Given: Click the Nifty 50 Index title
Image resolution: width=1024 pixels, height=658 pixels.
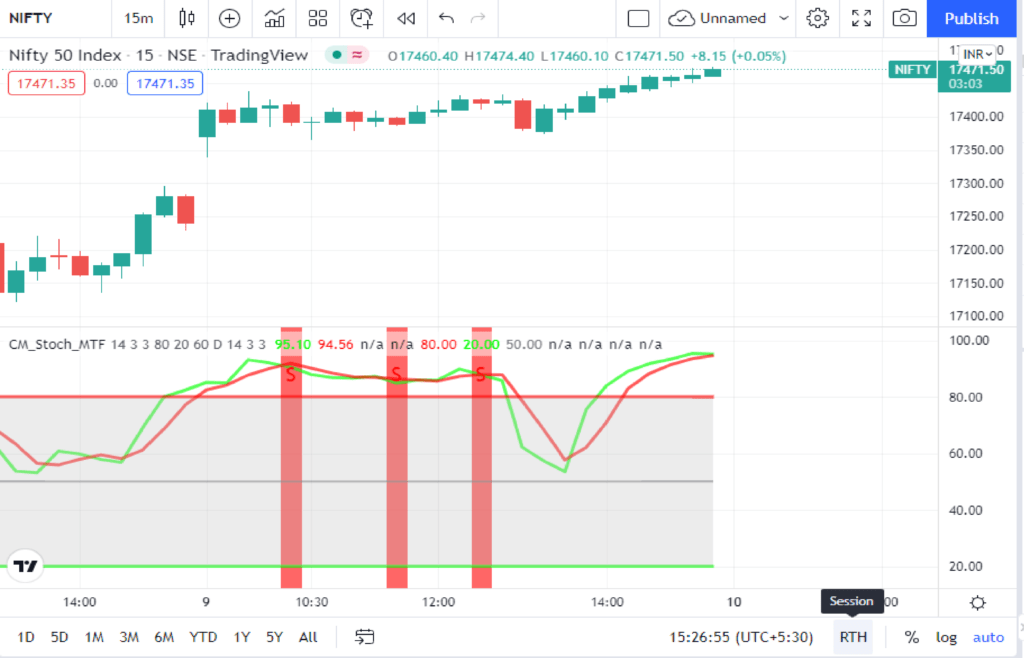Looking at the screenshot, I should point(65,55).
